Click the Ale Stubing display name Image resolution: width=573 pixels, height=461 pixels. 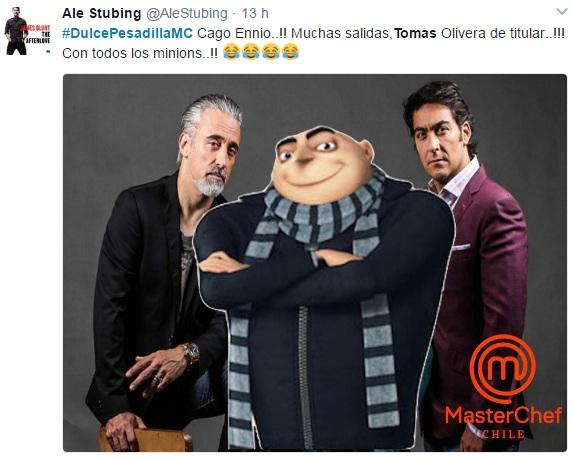coord(102,14)
